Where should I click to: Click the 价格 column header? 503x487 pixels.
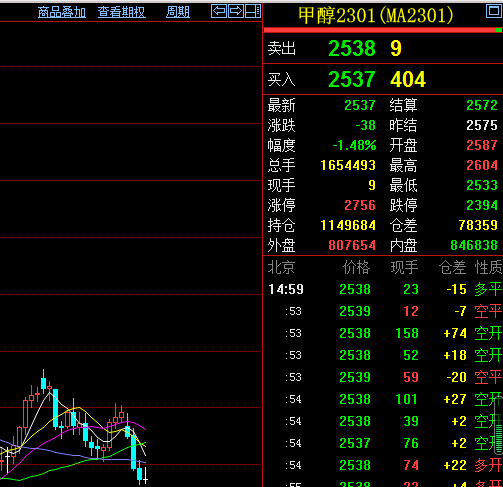click(x=356, y=267)
